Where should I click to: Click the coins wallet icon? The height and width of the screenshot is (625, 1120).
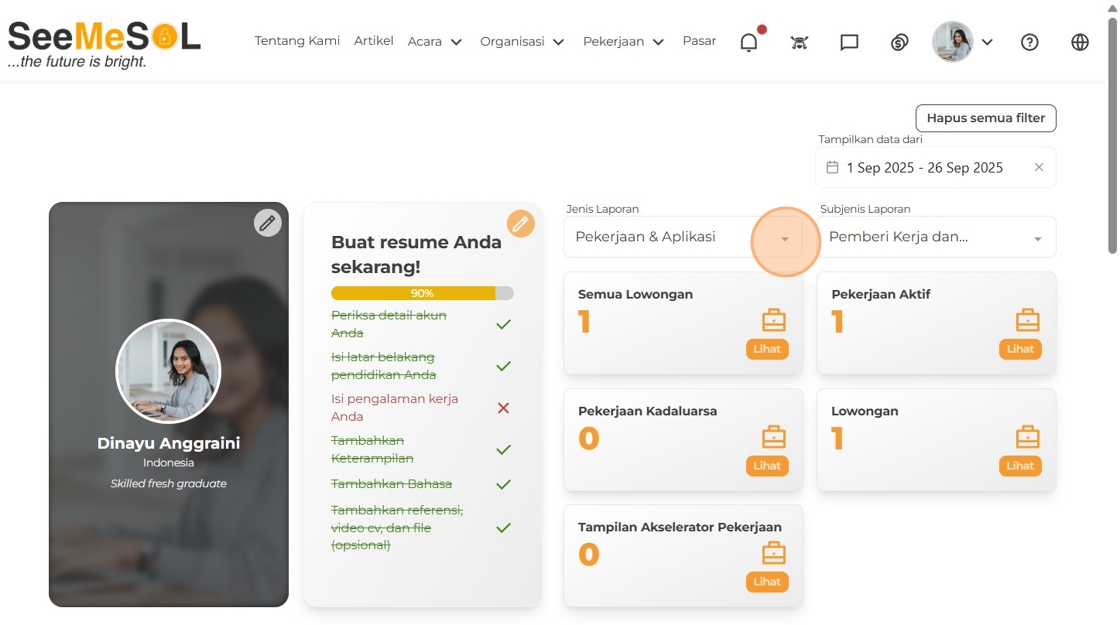pyautogui.click(x=899, y=42)
